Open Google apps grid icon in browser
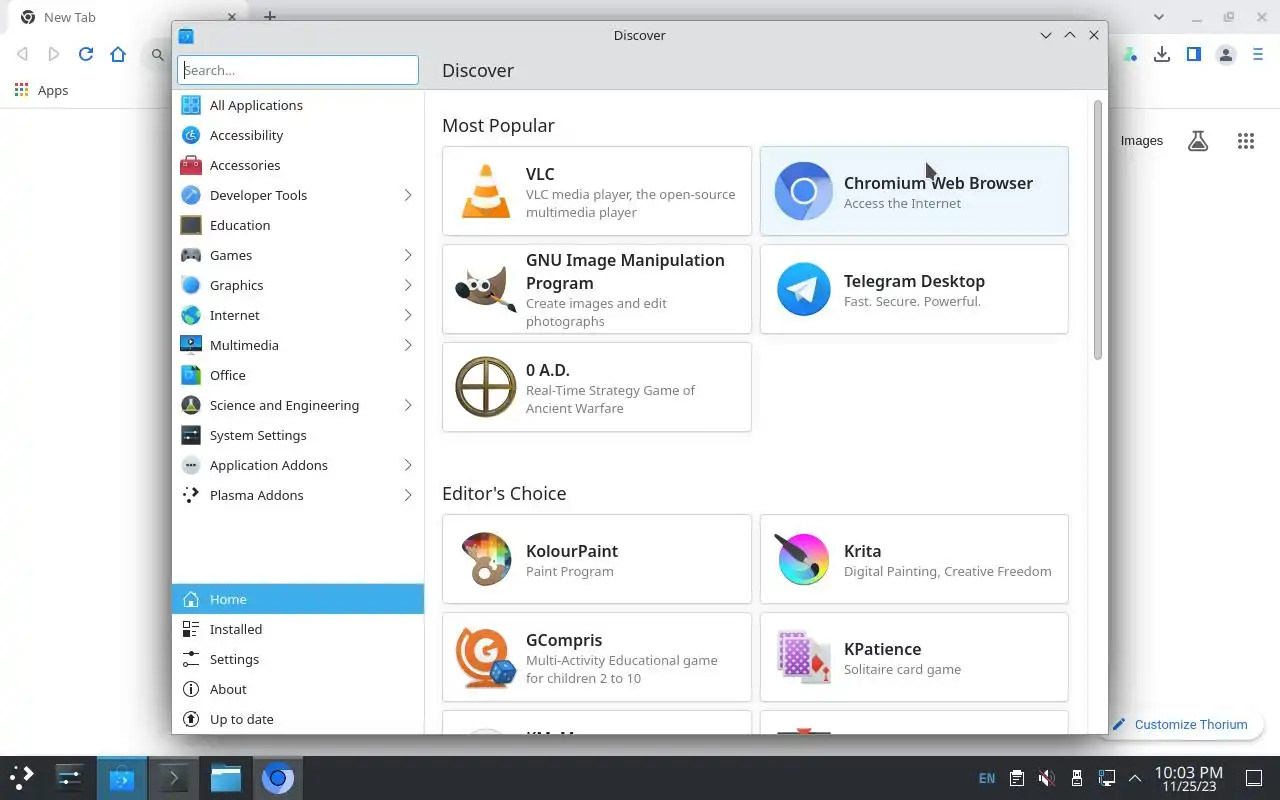Image resolution: width=1280 pixels, height=800 pixels. pyautogui.click(x=1246, y=141)
